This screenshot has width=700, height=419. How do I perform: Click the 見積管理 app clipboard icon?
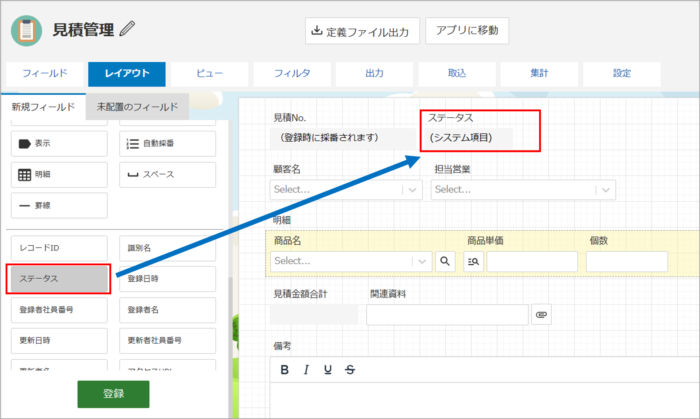(26, 30)
